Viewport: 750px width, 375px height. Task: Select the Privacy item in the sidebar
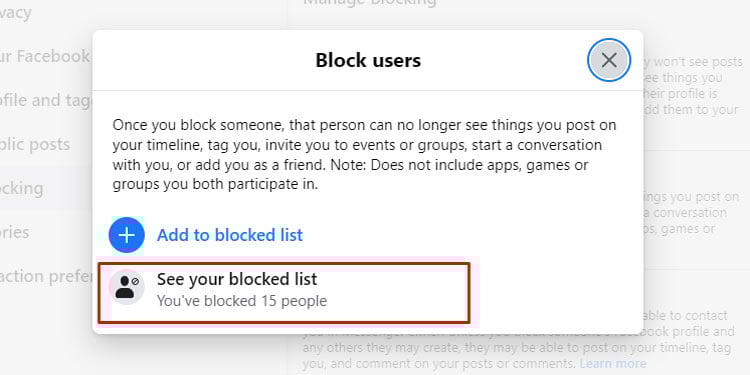(16, 12)
